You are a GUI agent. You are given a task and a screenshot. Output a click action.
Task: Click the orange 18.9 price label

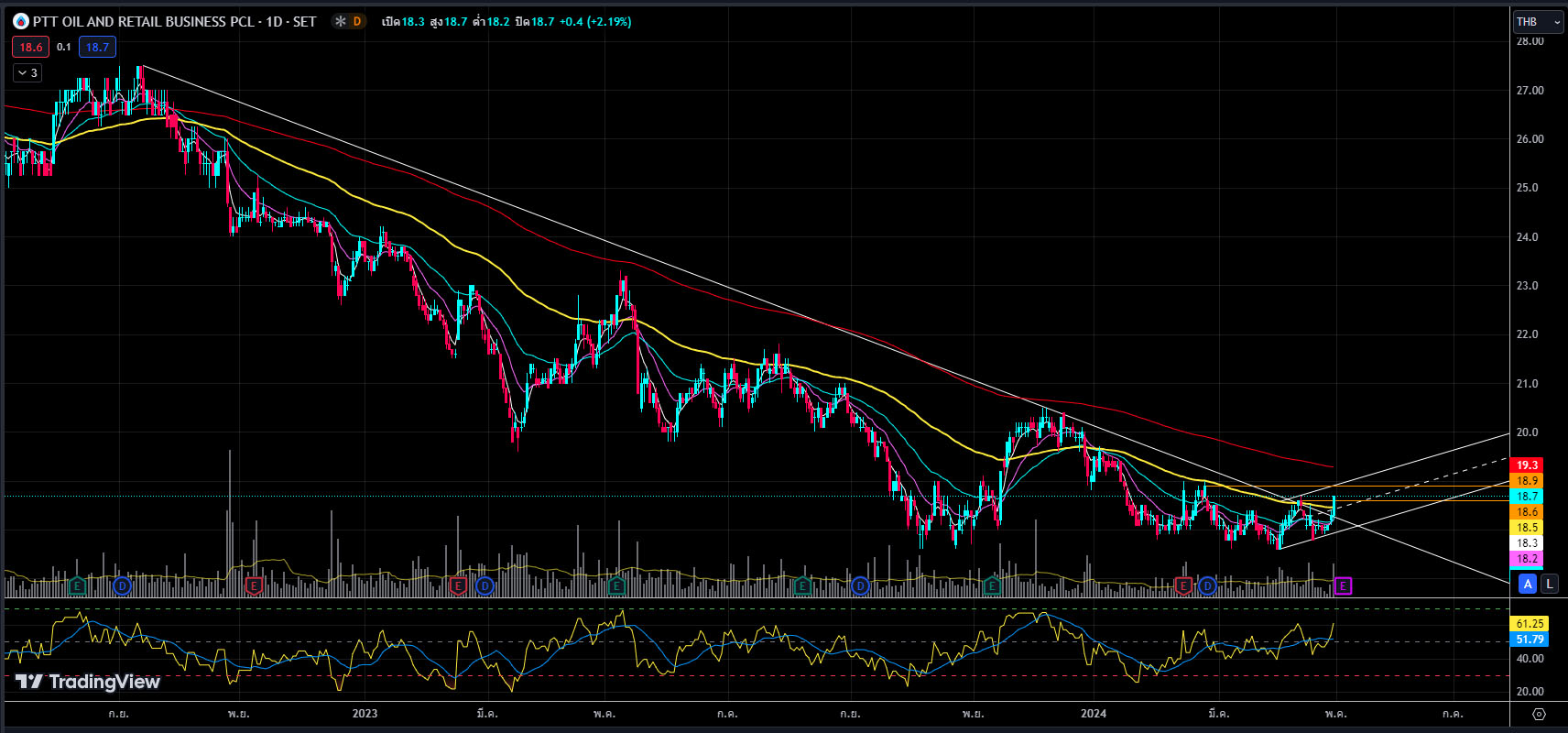1527,481
